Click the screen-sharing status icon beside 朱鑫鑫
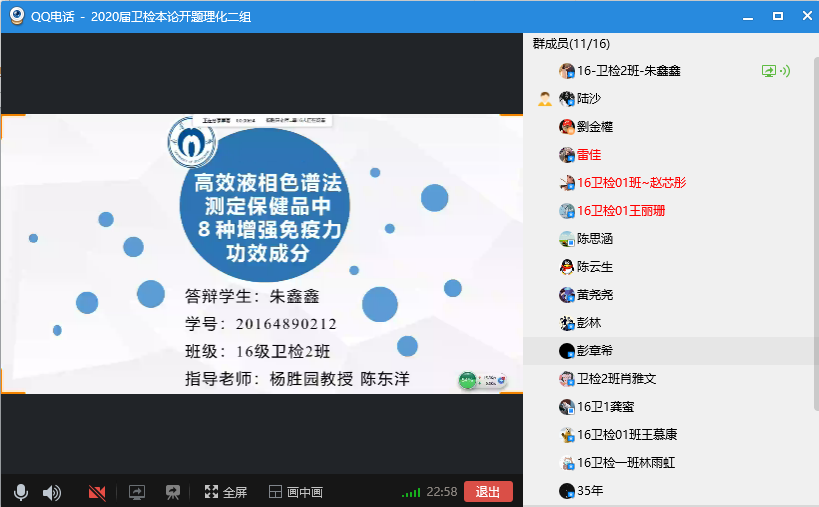This screenshot has height=507, width=819. click(768, 71)
